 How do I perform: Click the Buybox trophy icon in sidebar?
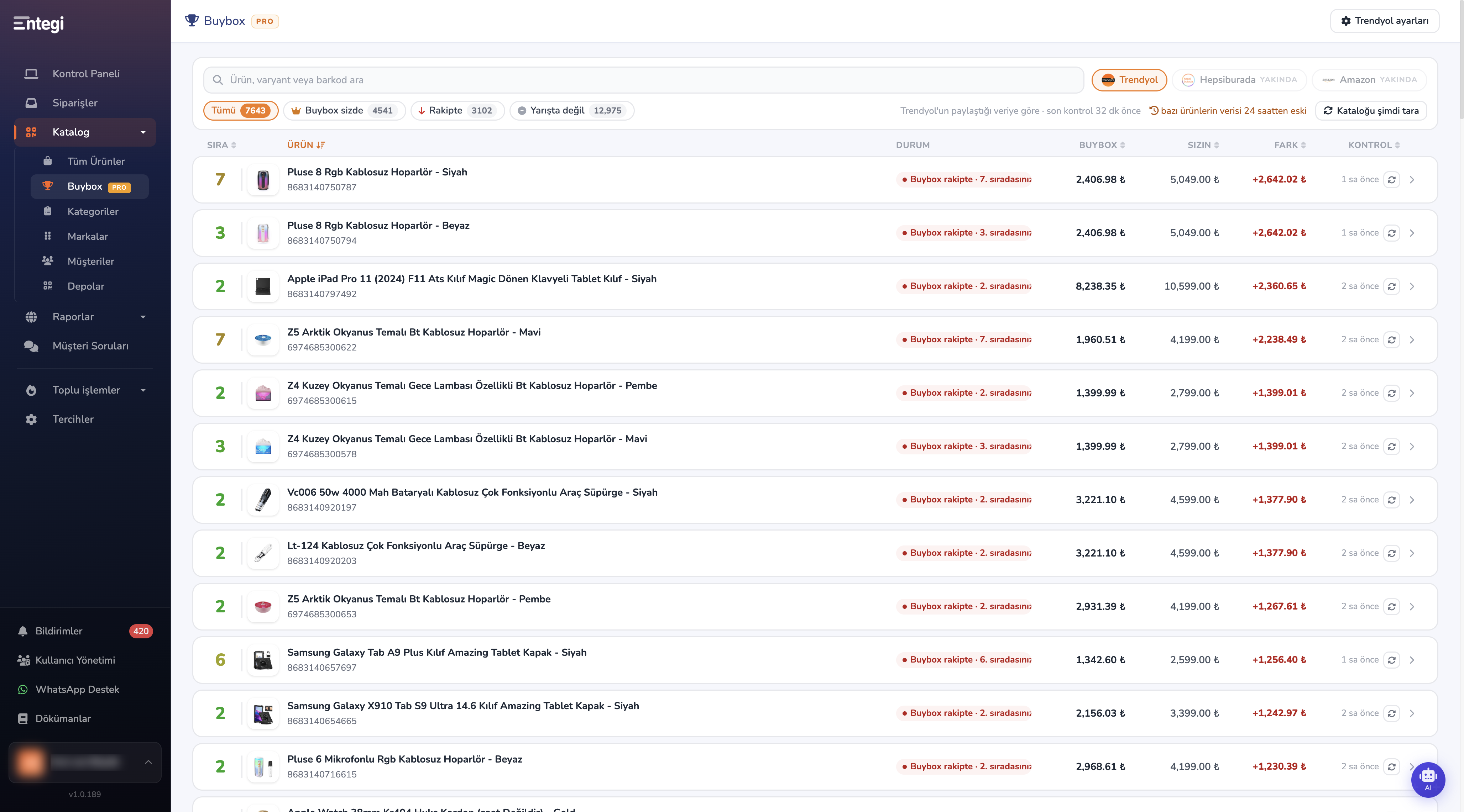(48, 186)
